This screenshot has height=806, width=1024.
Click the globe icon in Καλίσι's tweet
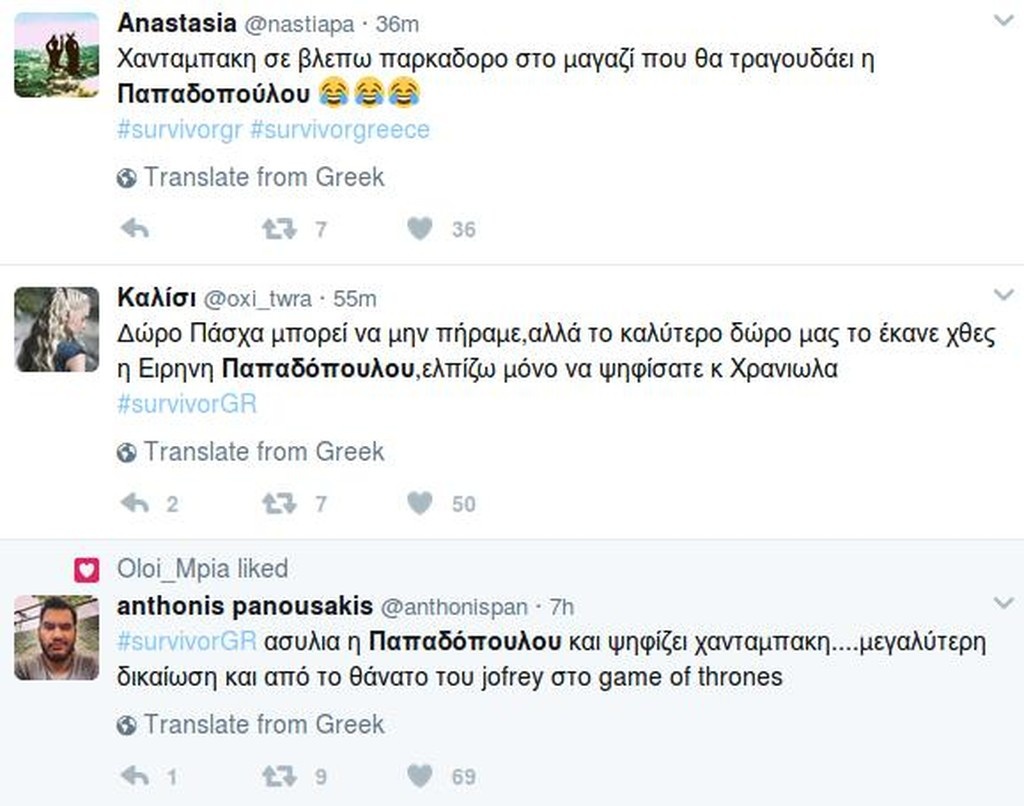click(x=126, y=453)
